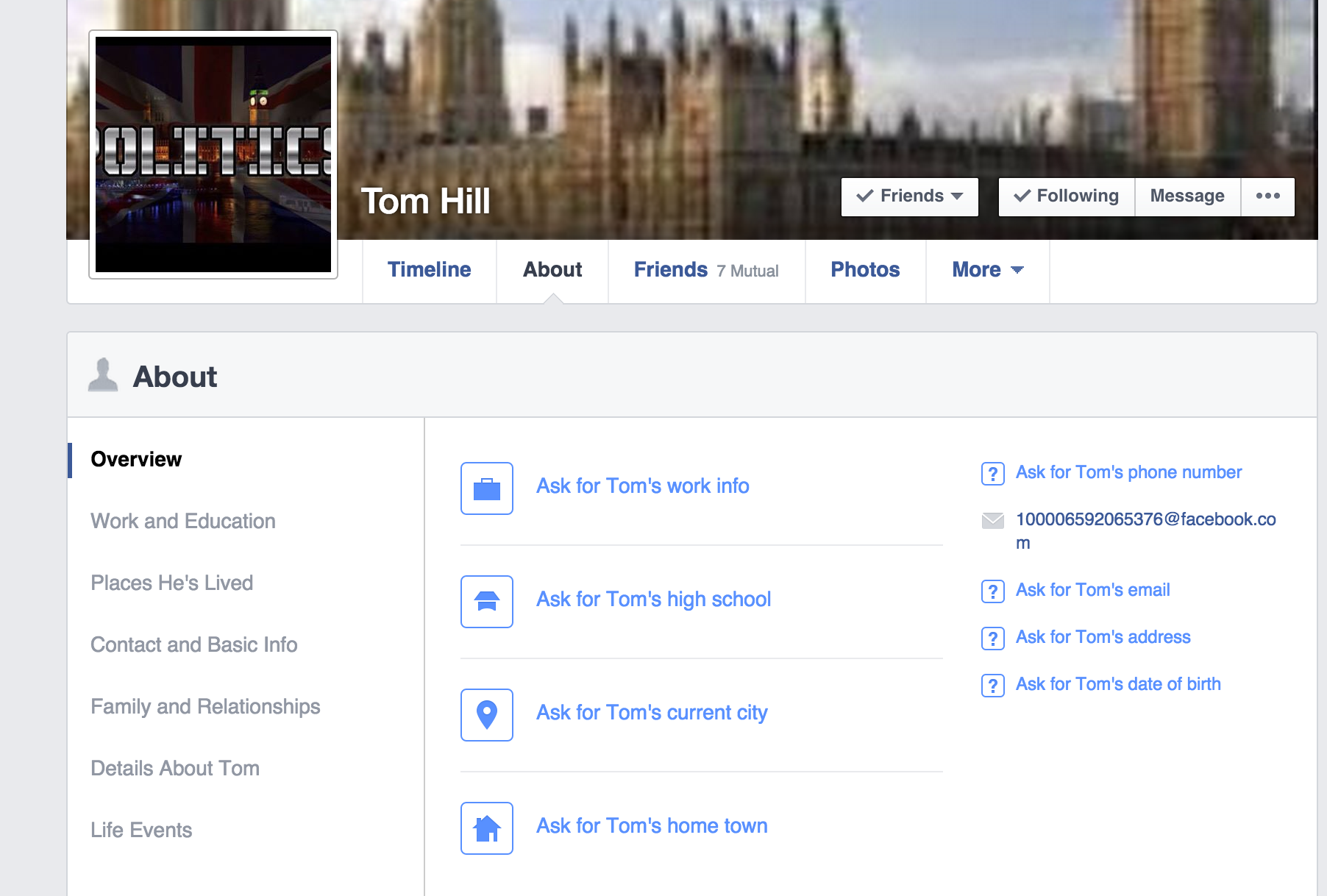Viewport: 1327px width, 896px height.
Task: Switch to the Timeline tab
Action: [x=429, y=270]
